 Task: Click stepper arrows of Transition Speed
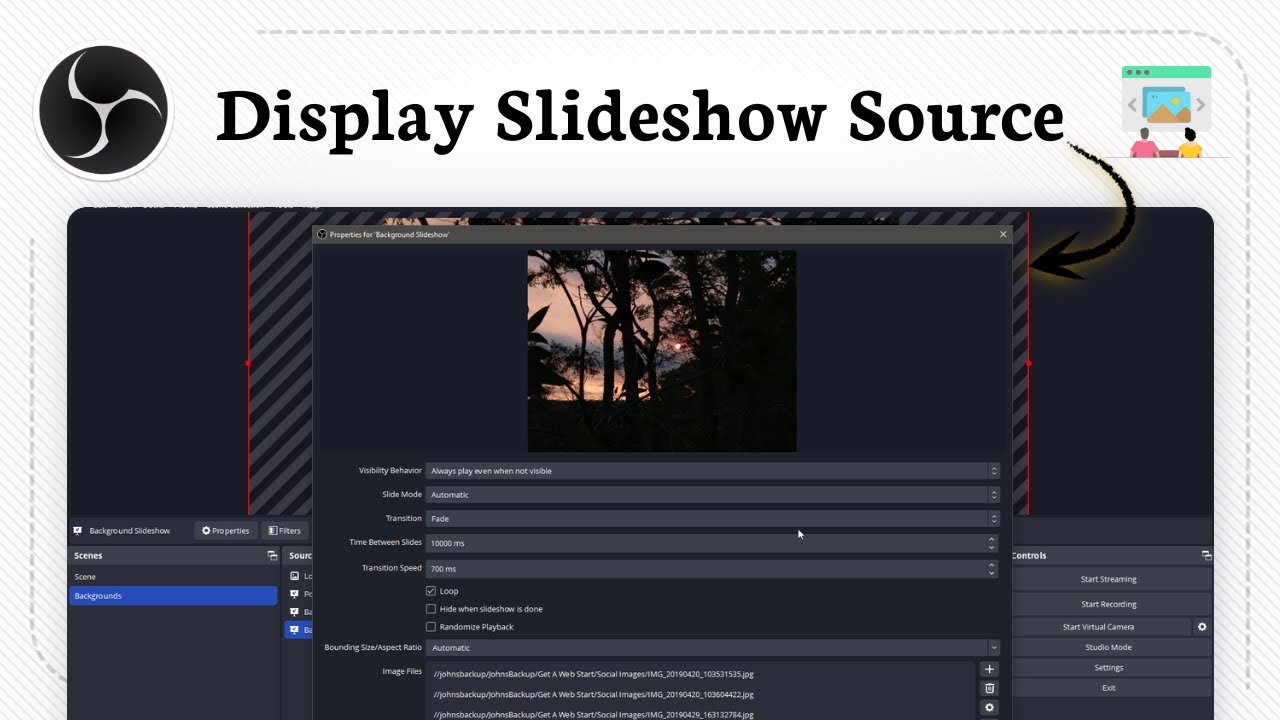[992, 568]
